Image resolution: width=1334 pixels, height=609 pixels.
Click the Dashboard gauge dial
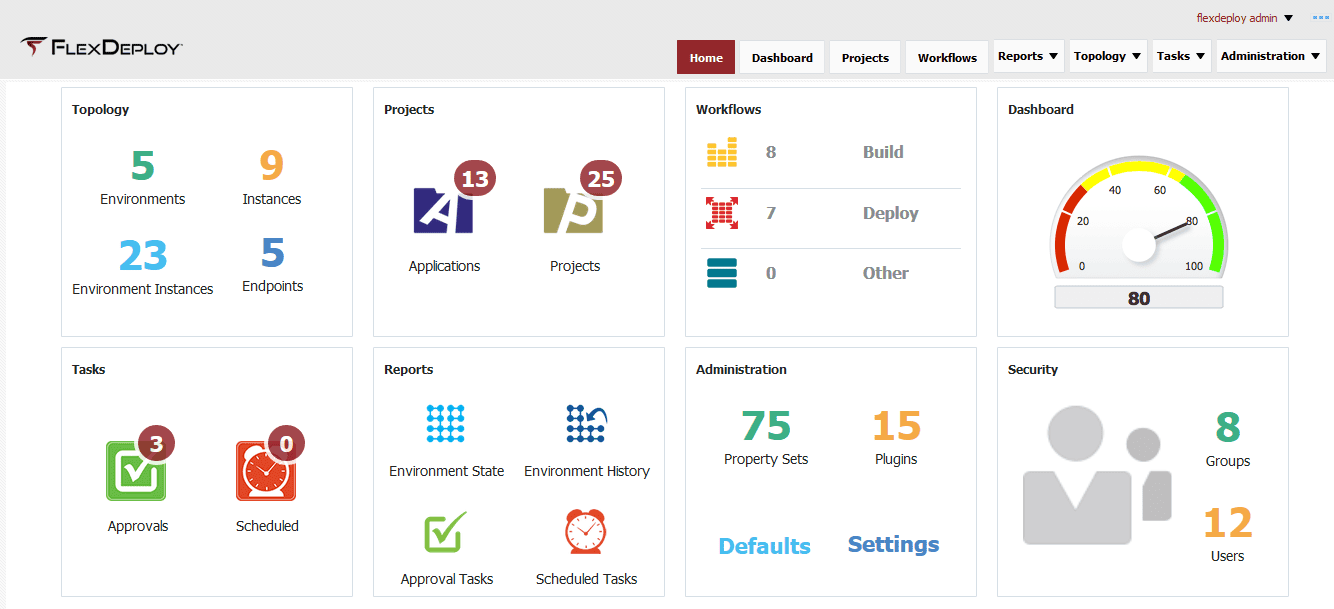[1139, 219]
